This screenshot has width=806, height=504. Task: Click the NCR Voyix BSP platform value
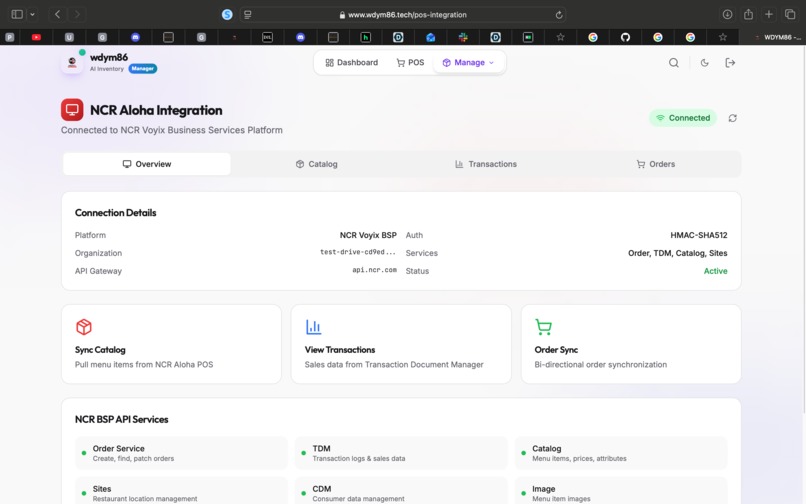coord(368,235)
